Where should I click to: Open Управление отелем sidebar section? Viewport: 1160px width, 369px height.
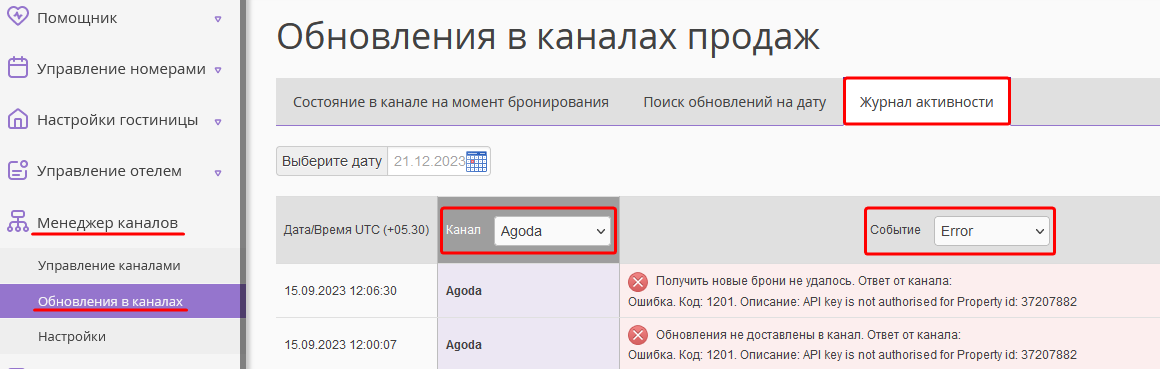(109, 172)
